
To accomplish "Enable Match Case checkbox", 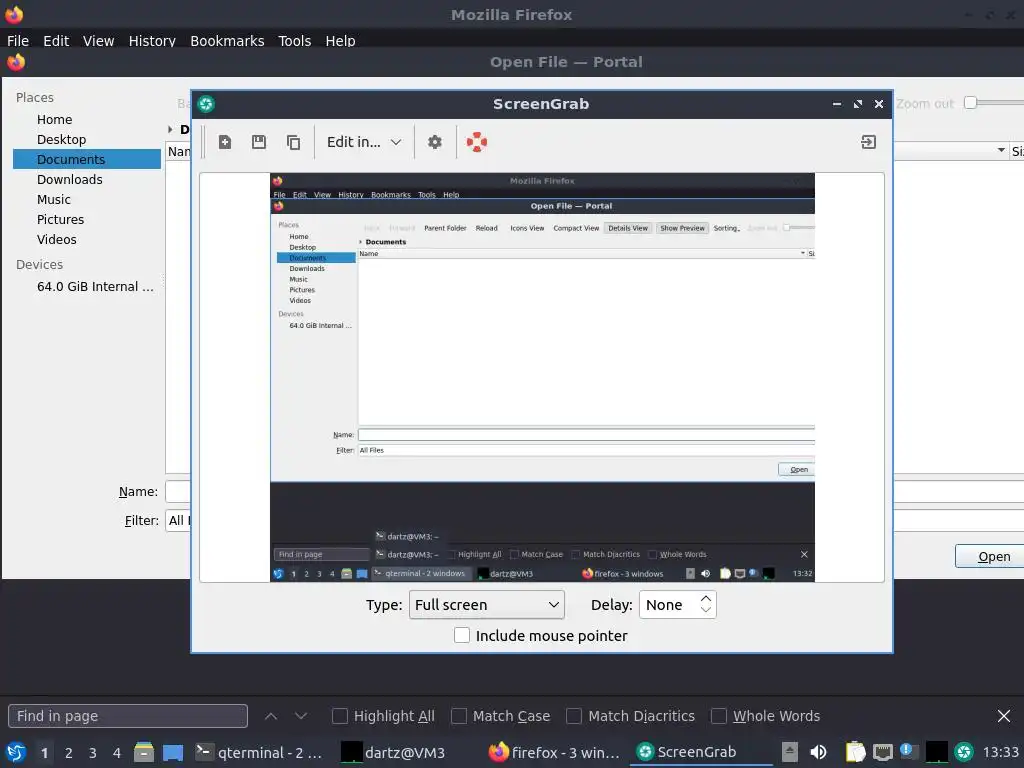I will point(459,716).
